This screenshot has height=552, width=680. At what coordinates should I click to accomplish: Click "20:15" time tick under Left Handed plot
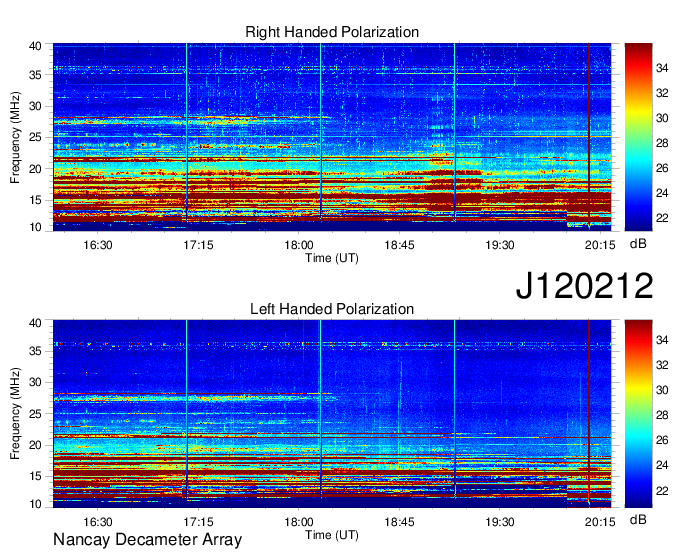(x=600, y=522)
